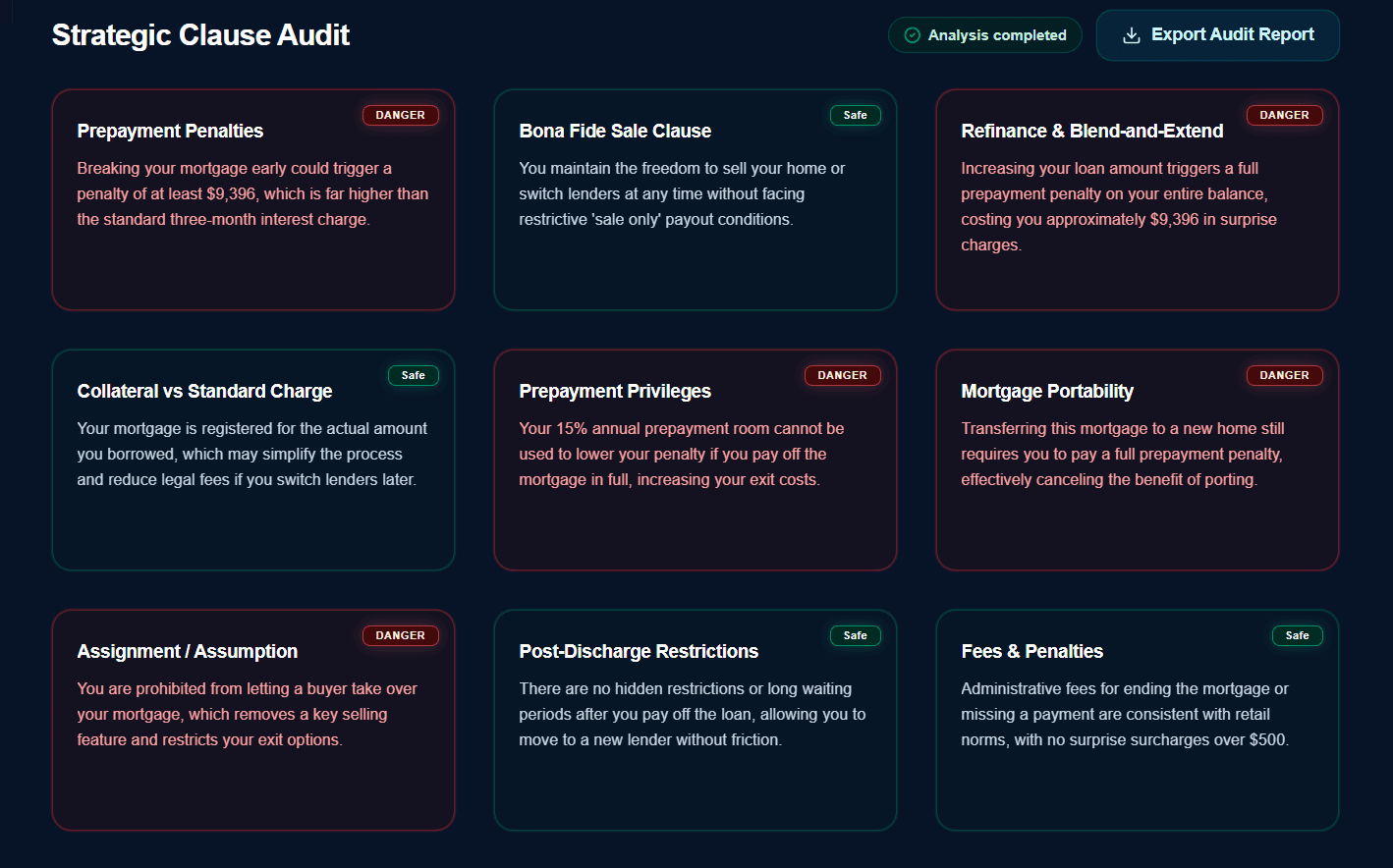Click the Safe badge on Fees & Penalties
Viewport: 1393px width, 868px height.
(x=1298, y=635)
